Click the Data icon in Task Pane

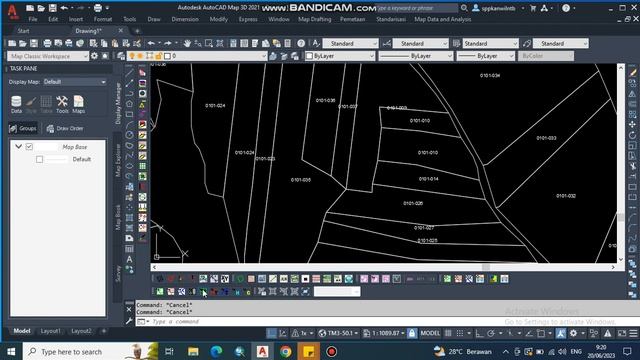[x=16, y=104]
